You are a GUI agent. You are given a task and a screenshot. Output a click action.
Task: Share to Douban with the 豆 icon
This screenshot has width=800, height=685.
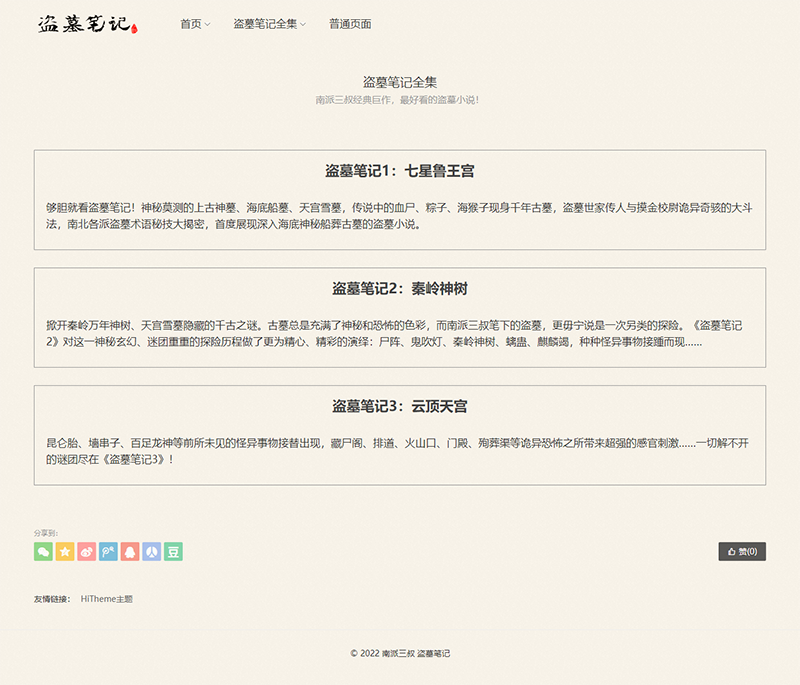173,551
